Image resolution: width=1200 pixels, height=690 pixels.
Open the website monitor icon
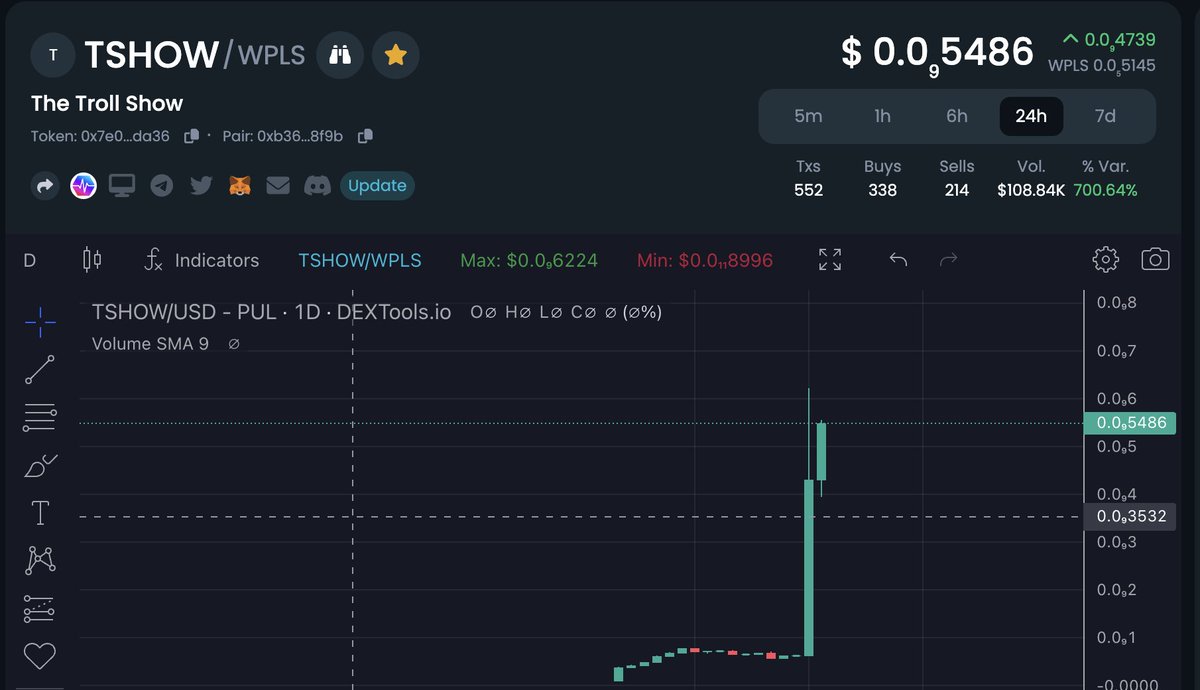point(122,186)
